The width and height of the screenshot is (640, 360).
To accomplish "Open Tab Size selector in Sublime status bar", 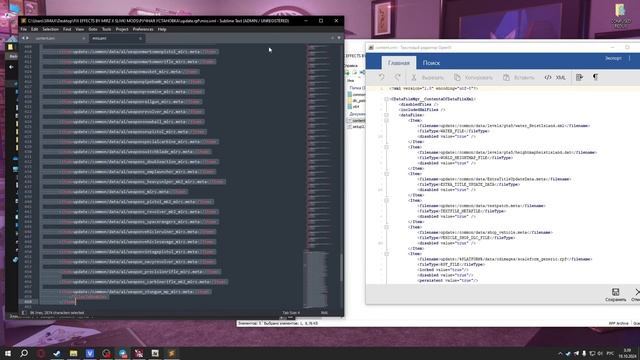I will tap(291, 313).
